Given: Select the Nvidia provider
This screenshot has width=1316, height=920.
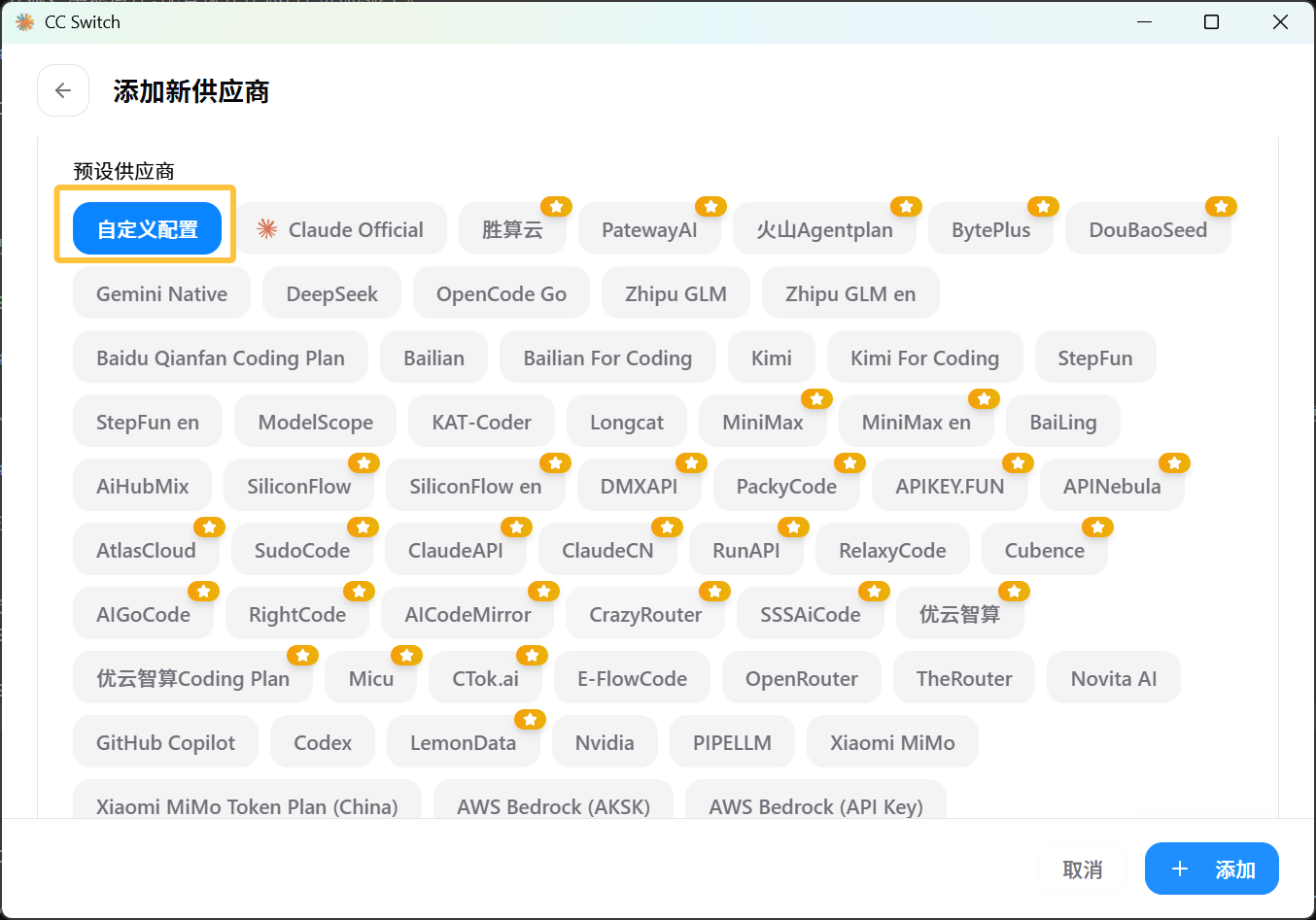Looking at the screenshot, I should point(604,742).
